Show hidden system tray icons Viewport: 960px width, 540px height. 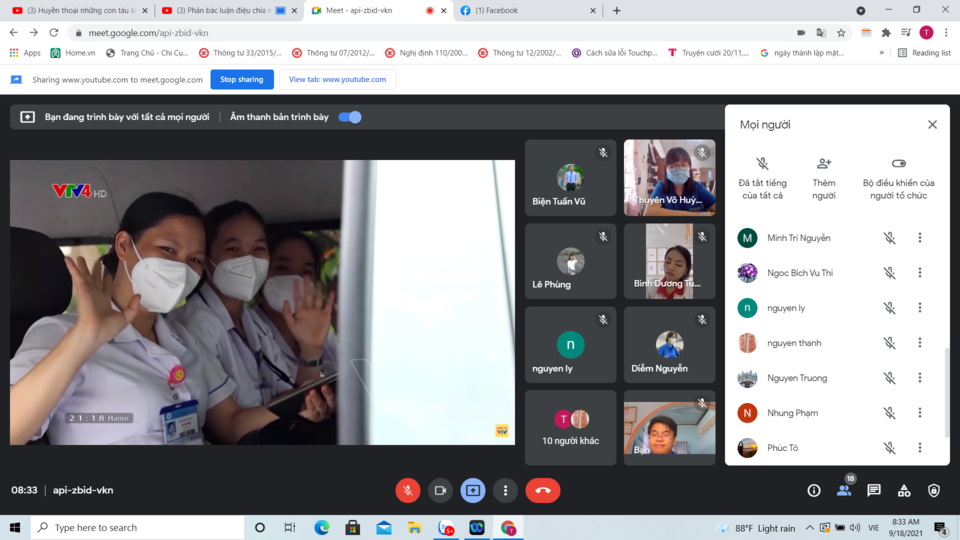809,527
